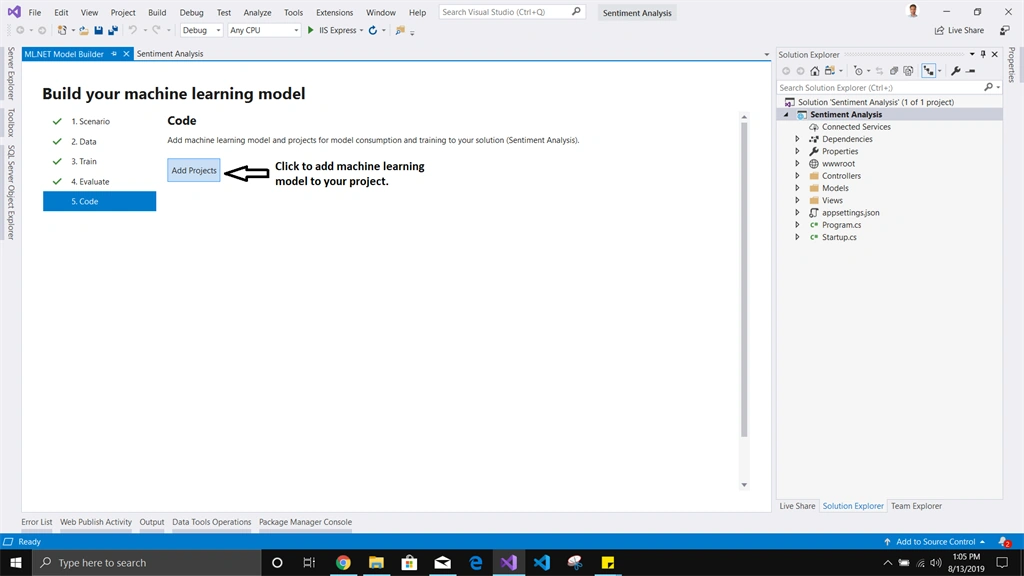Click the browser Refresh toolbar icon
The height and width of the screenshot is (576, 1024).
(x=373, y=30)
